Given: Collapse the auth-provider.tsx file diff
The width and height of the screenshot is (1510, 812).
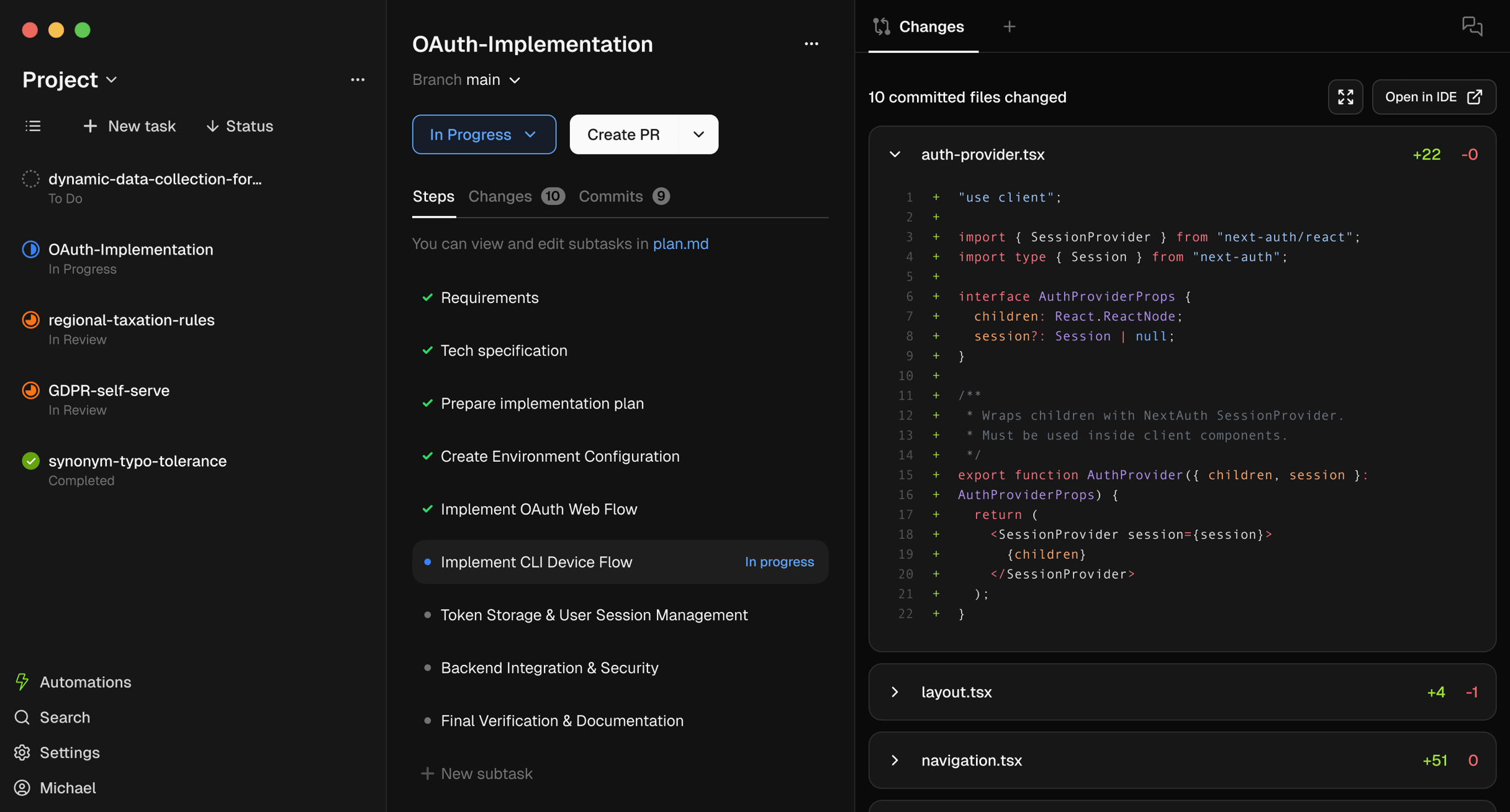Looking at the screenshot, I should pos(895,155).
